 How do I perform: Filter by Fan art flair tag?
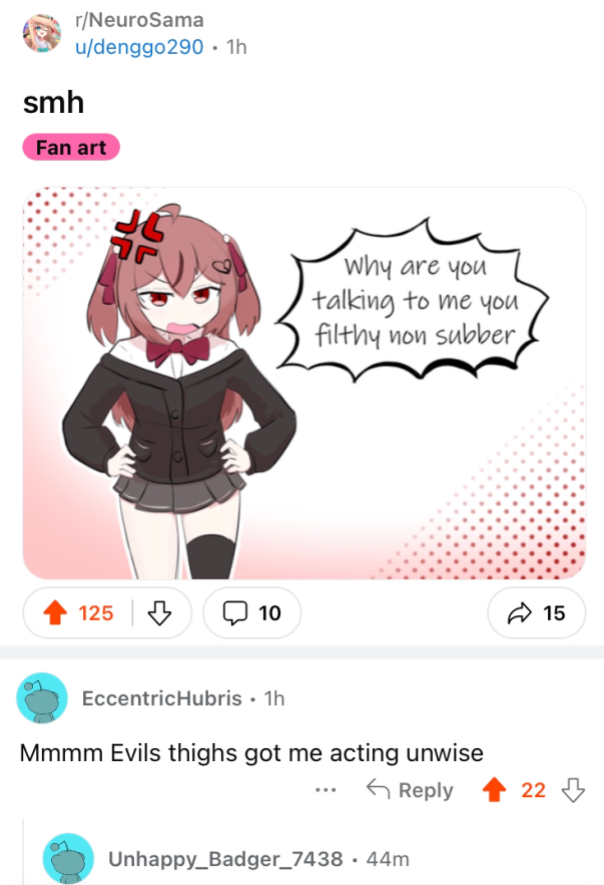click(71, 147)
